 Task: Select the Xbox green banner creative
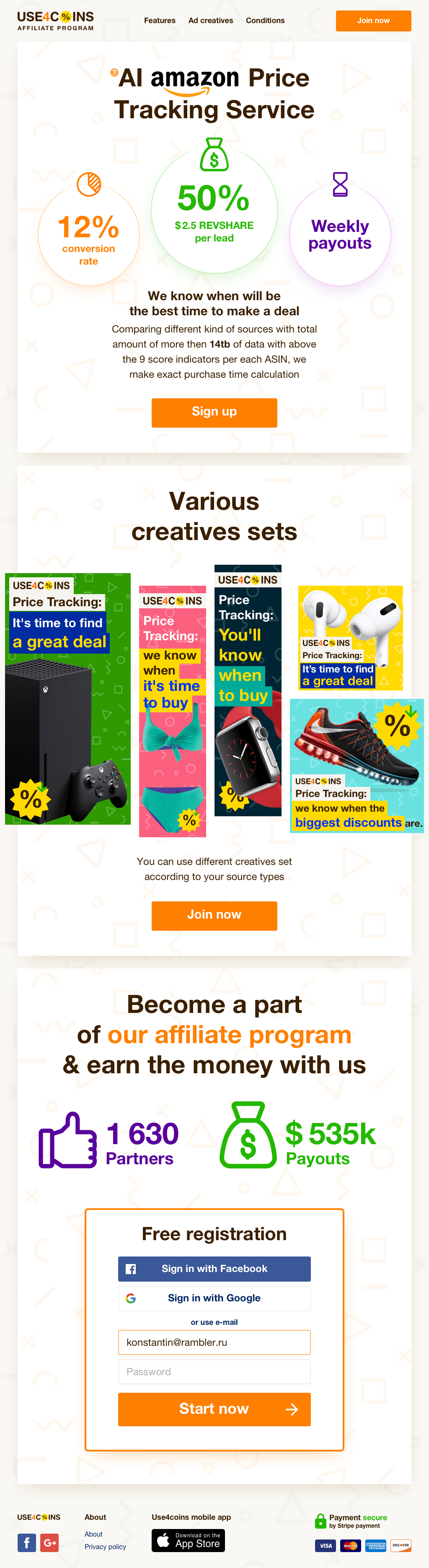click(67, 699)
